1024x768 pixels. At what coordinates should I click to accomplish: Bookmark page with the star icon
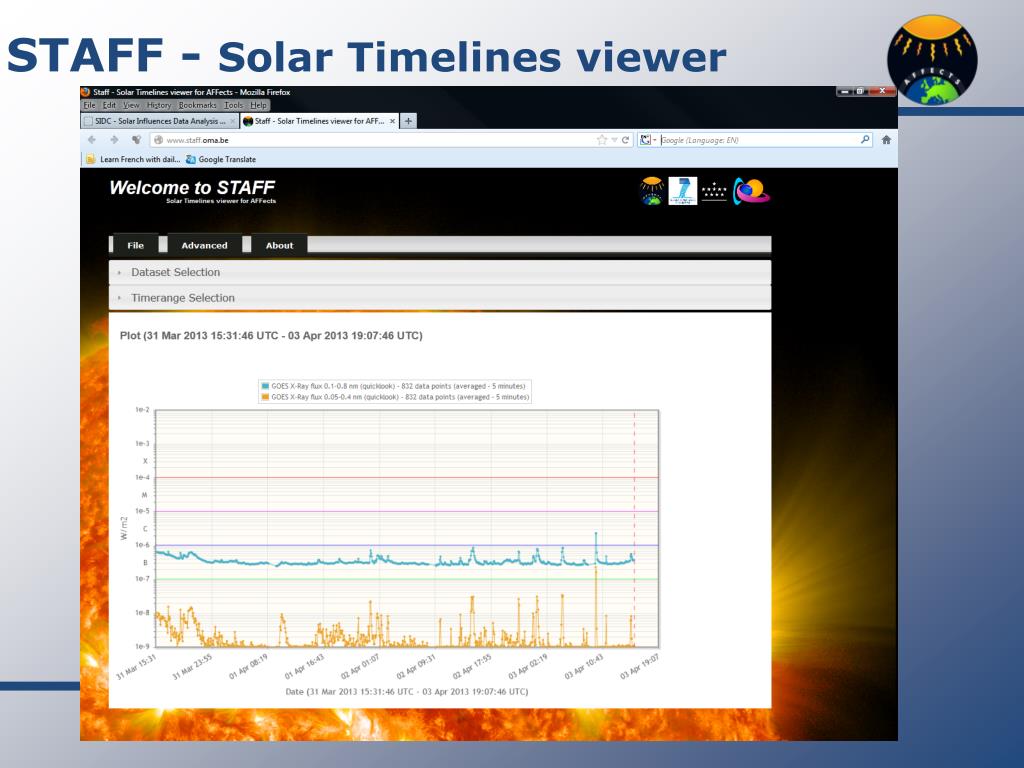[x=602, y=140]
